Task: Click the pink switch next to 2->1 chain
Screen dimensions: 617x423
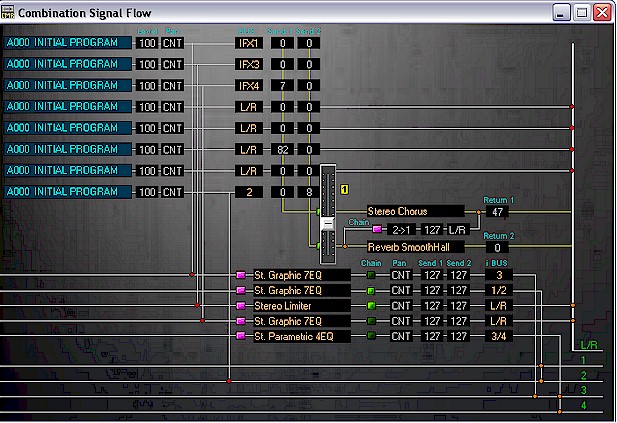Action: (x=377, y=229)
